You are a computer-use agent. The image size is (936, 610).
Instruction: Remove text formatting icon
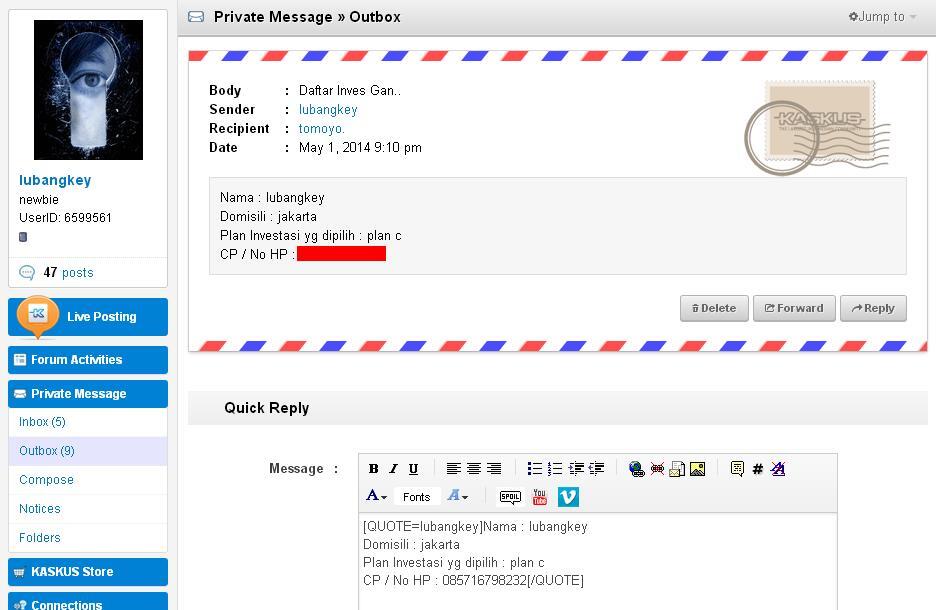778,469
